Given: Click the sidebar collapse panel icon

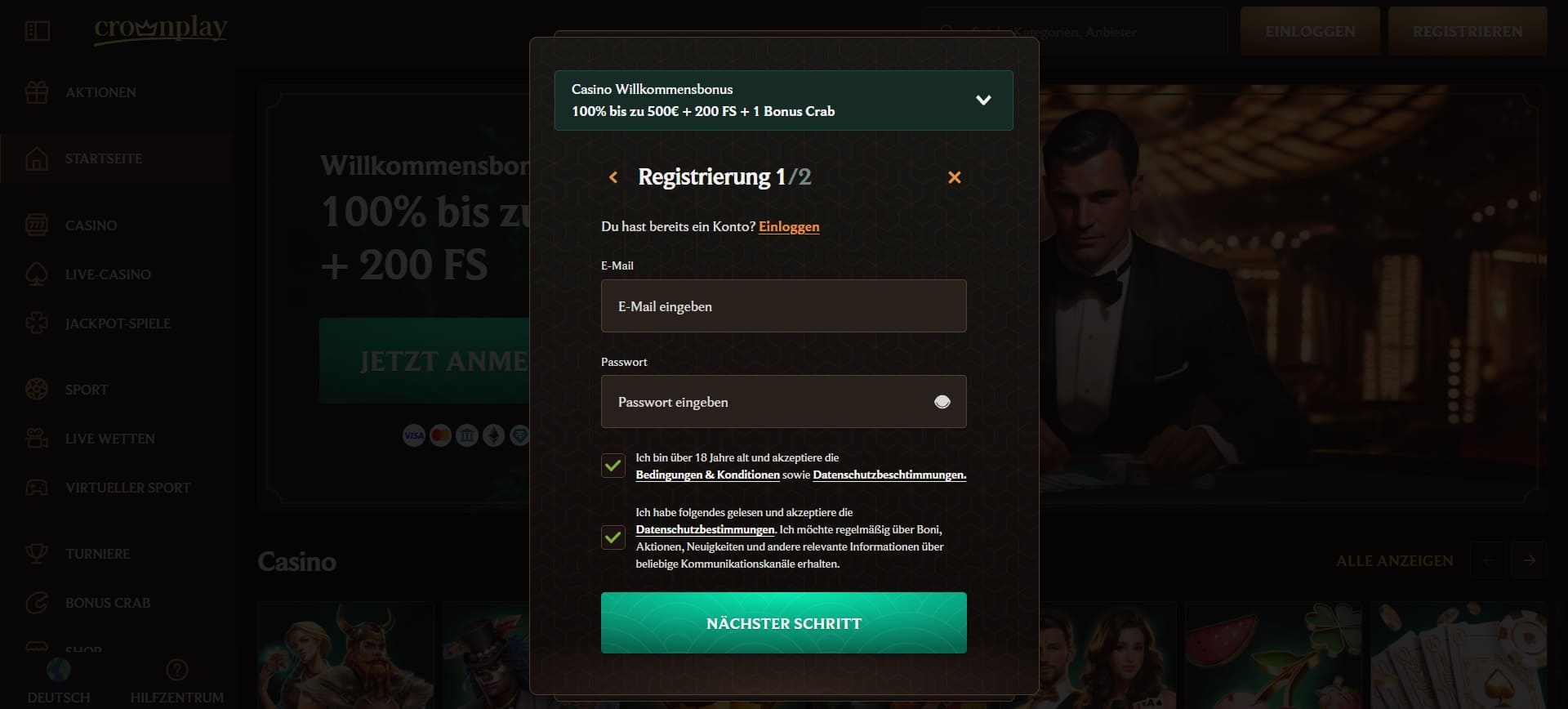Looking at the screenshot, I should click(x=38, y=31).
